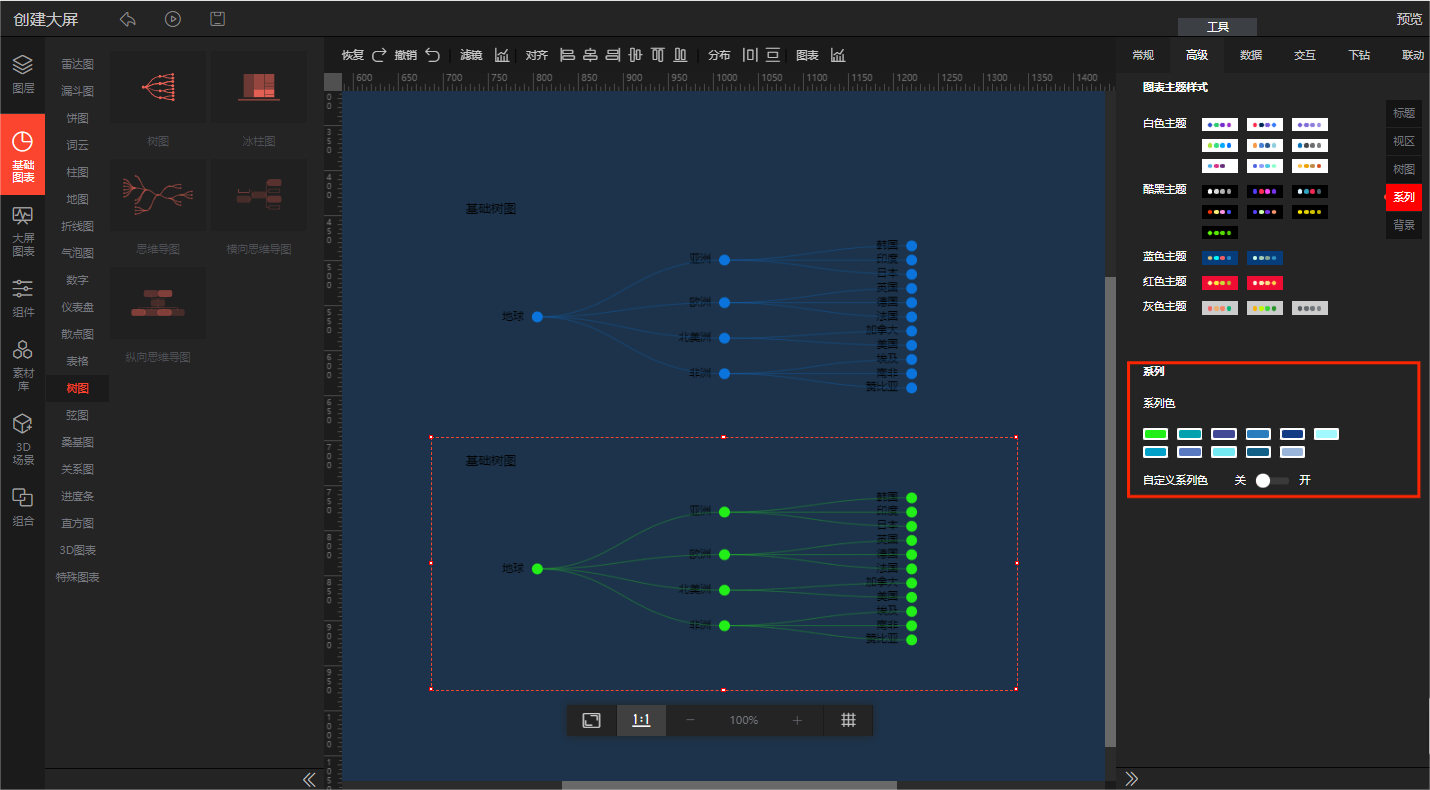Switch to the 高级 tab
Screen dimensions: 1430x790
(x=1196, y=55)
